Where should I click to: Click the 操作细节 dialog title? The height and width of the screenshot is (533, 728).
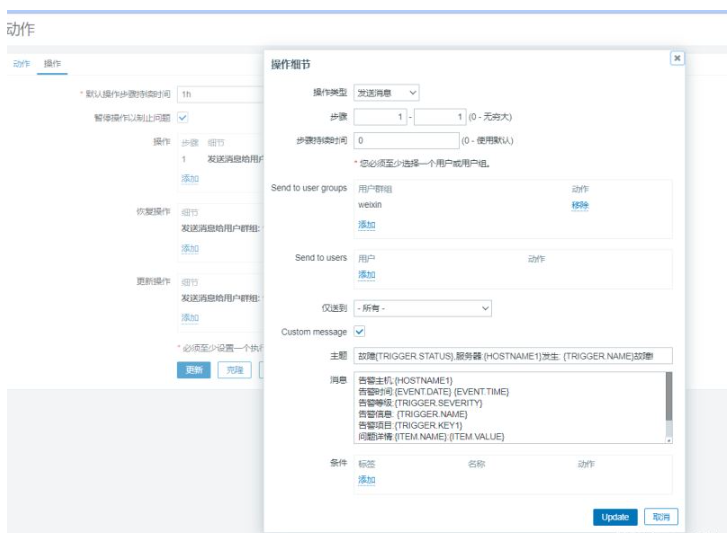click(x=291, y=65)
